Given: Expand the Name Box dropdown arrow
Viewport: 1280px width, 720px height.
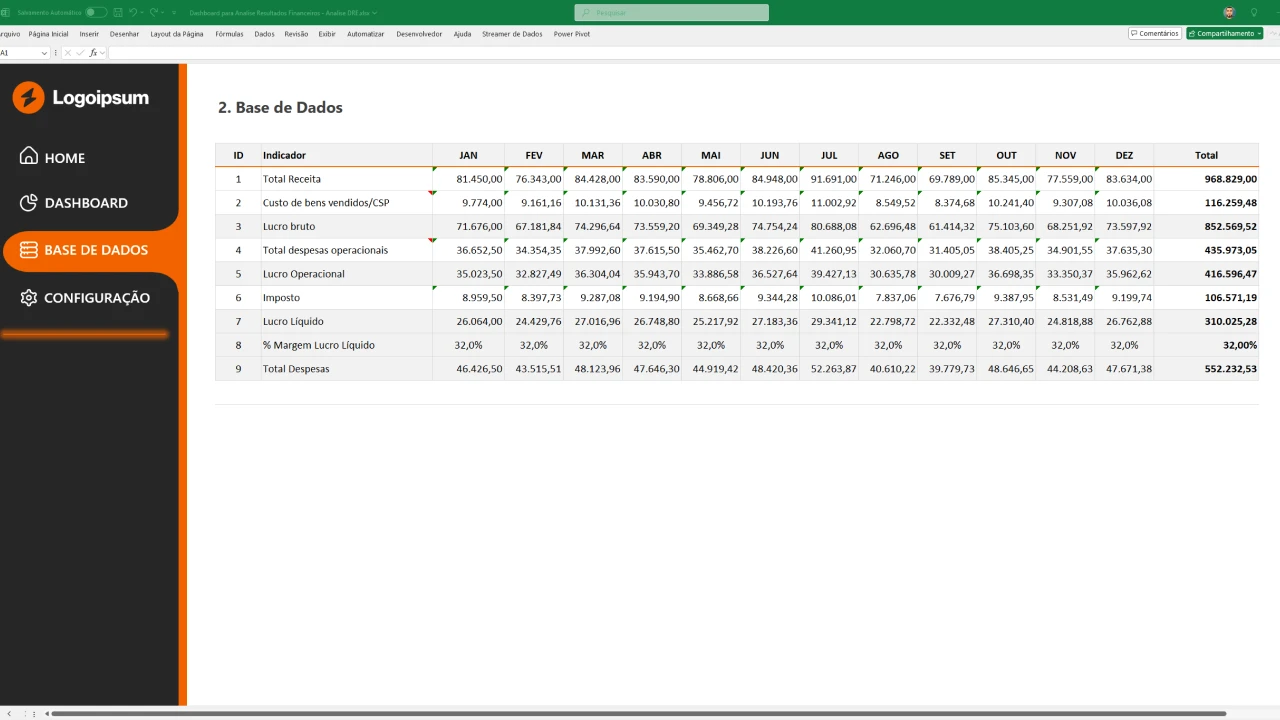Looking at the screenshot, I should click(x=44, y=53).
